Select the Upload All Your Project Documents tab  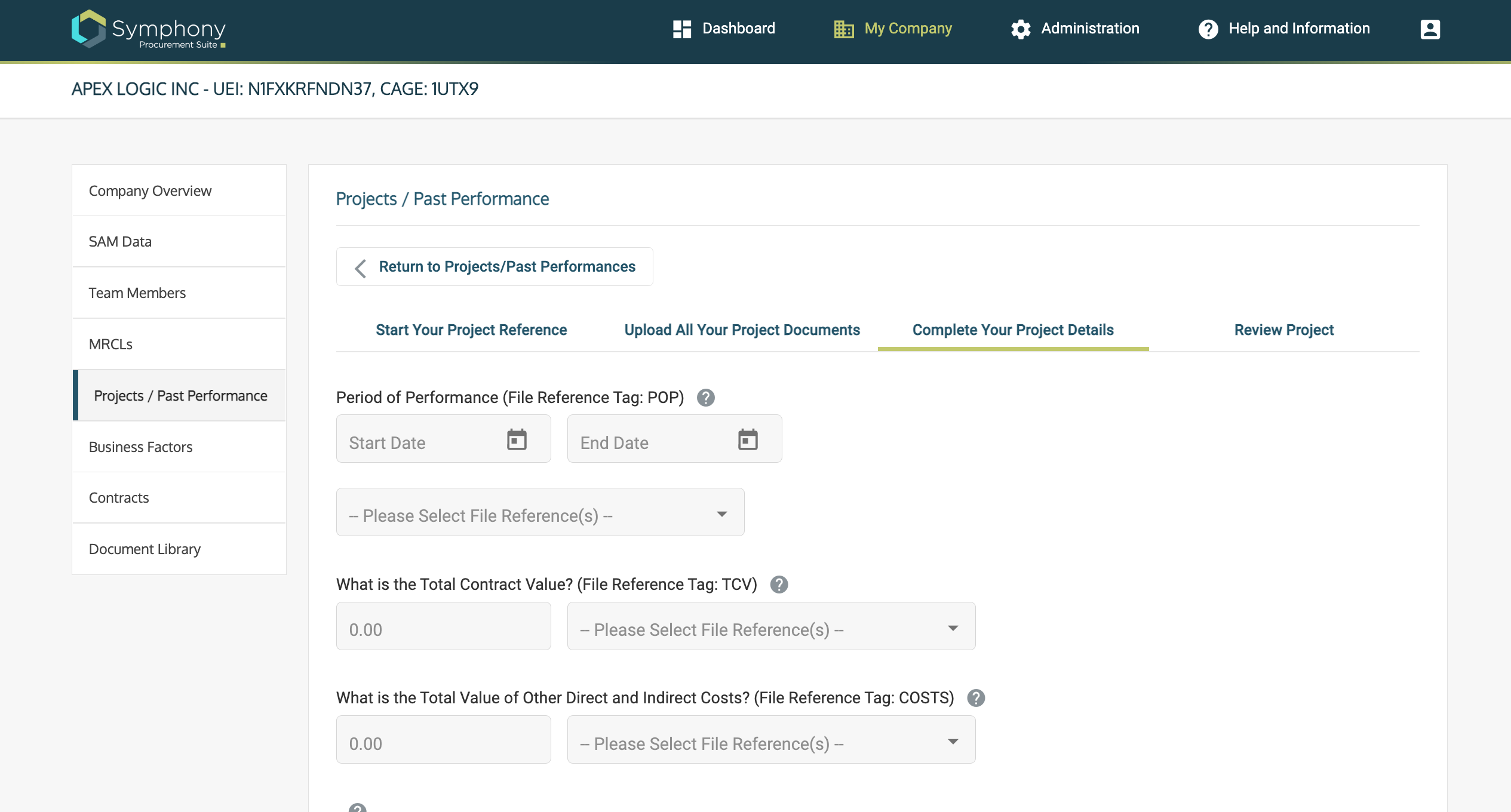[x=742, y=330]
